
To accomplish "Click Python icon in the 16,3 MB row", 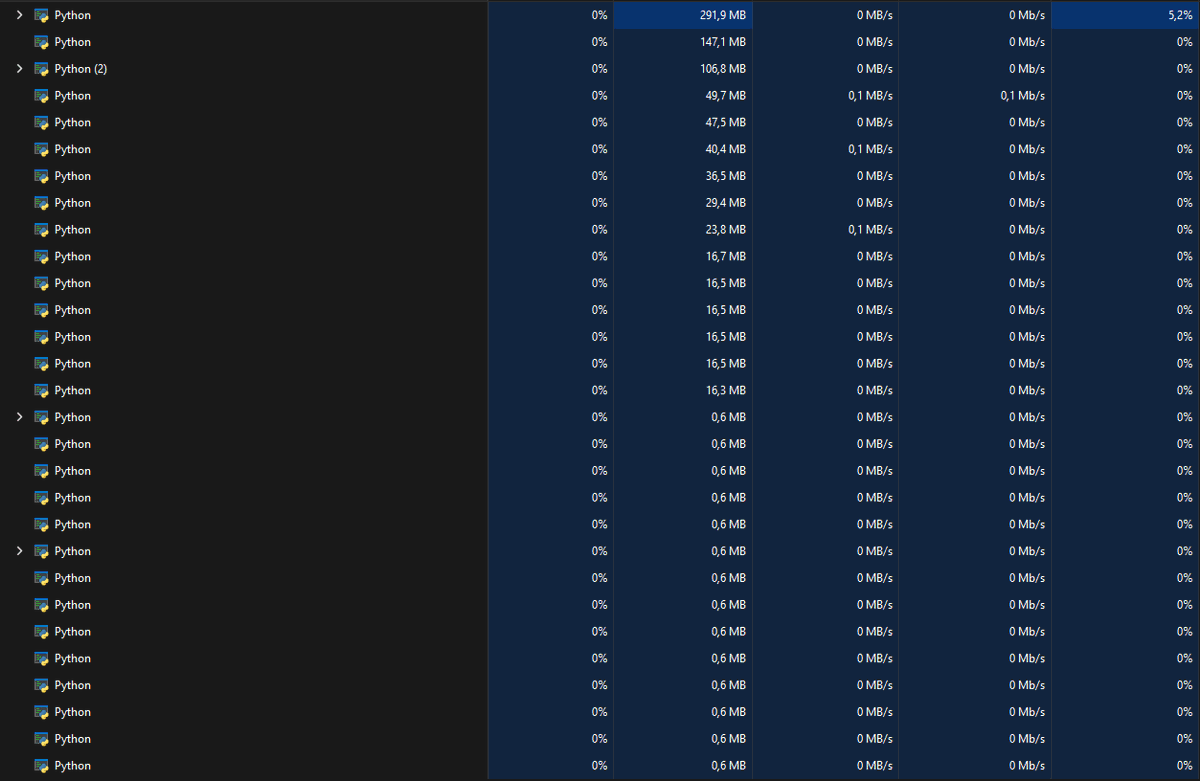I will point(42,391).
